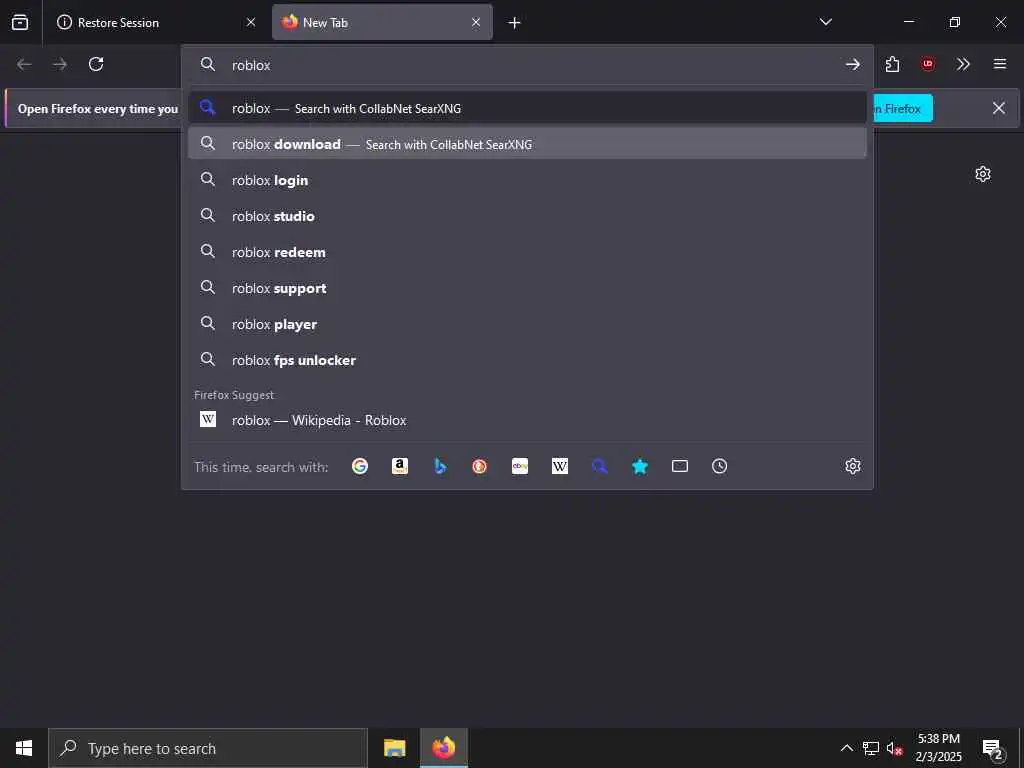Close the Restore Session tab

pos(251,23)
